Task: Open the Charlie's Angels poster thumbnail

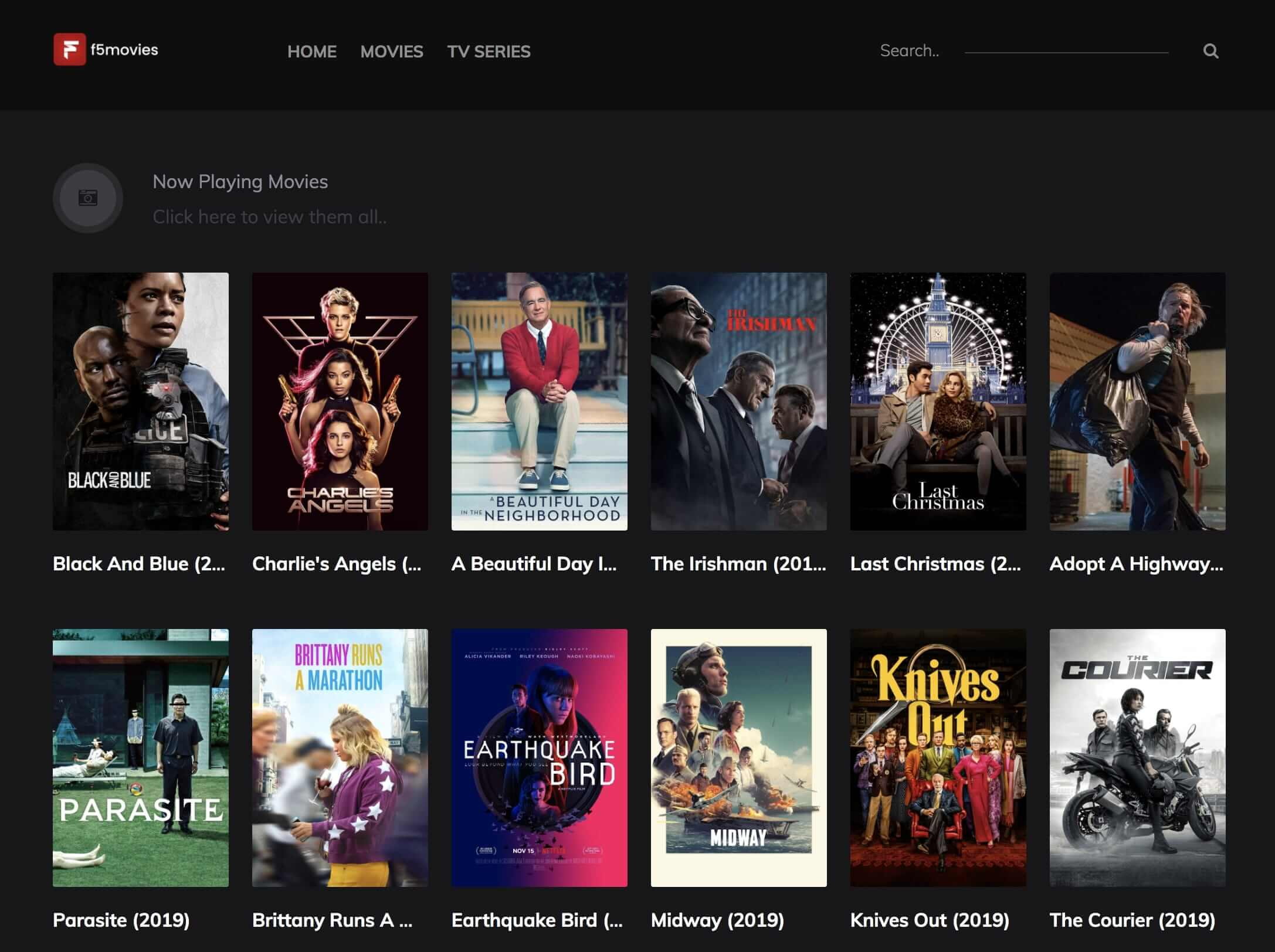Action: click(x=340, y=401)
